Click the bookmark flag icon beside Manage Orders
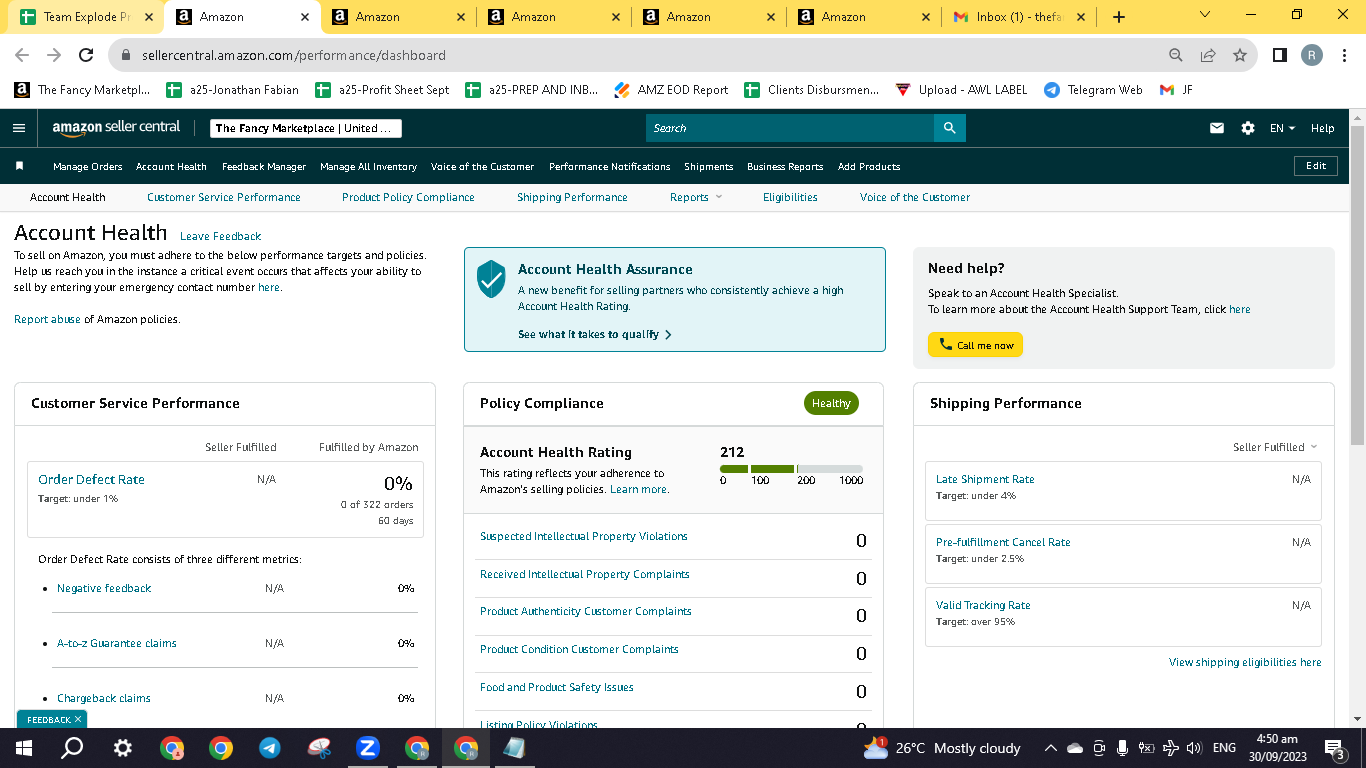The width and height of the screenshot is (1366, 768). click(19, 166)
